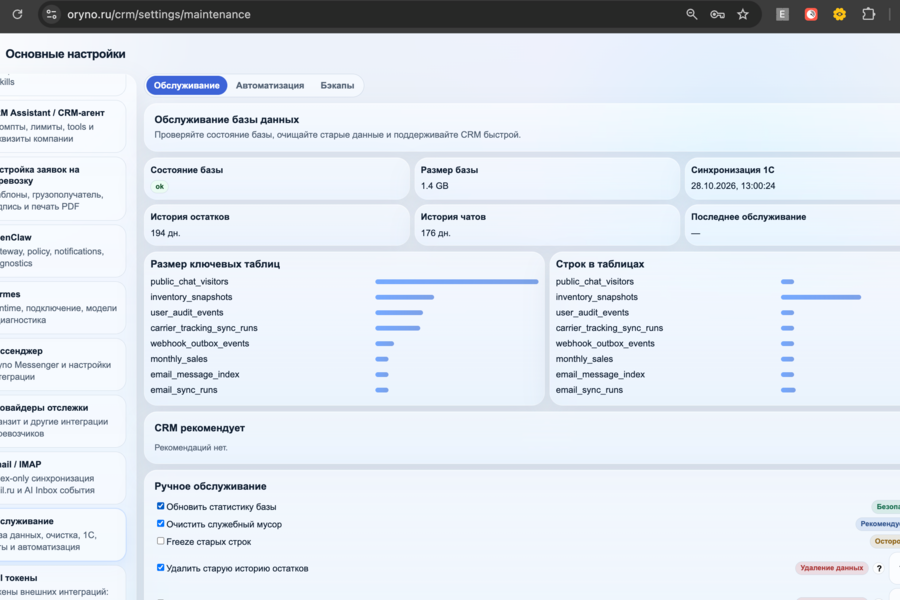Screen dimensions: 900x600
Task: Click the Рекомендаций нет. message
Action: tap(191, 447)
